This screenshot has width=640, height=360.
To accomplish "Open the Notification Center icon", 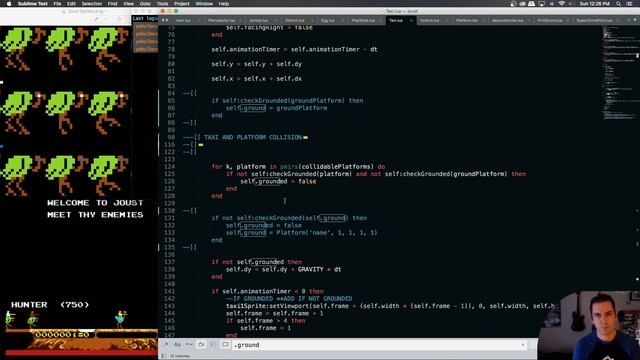I will [x=630, y=4].
